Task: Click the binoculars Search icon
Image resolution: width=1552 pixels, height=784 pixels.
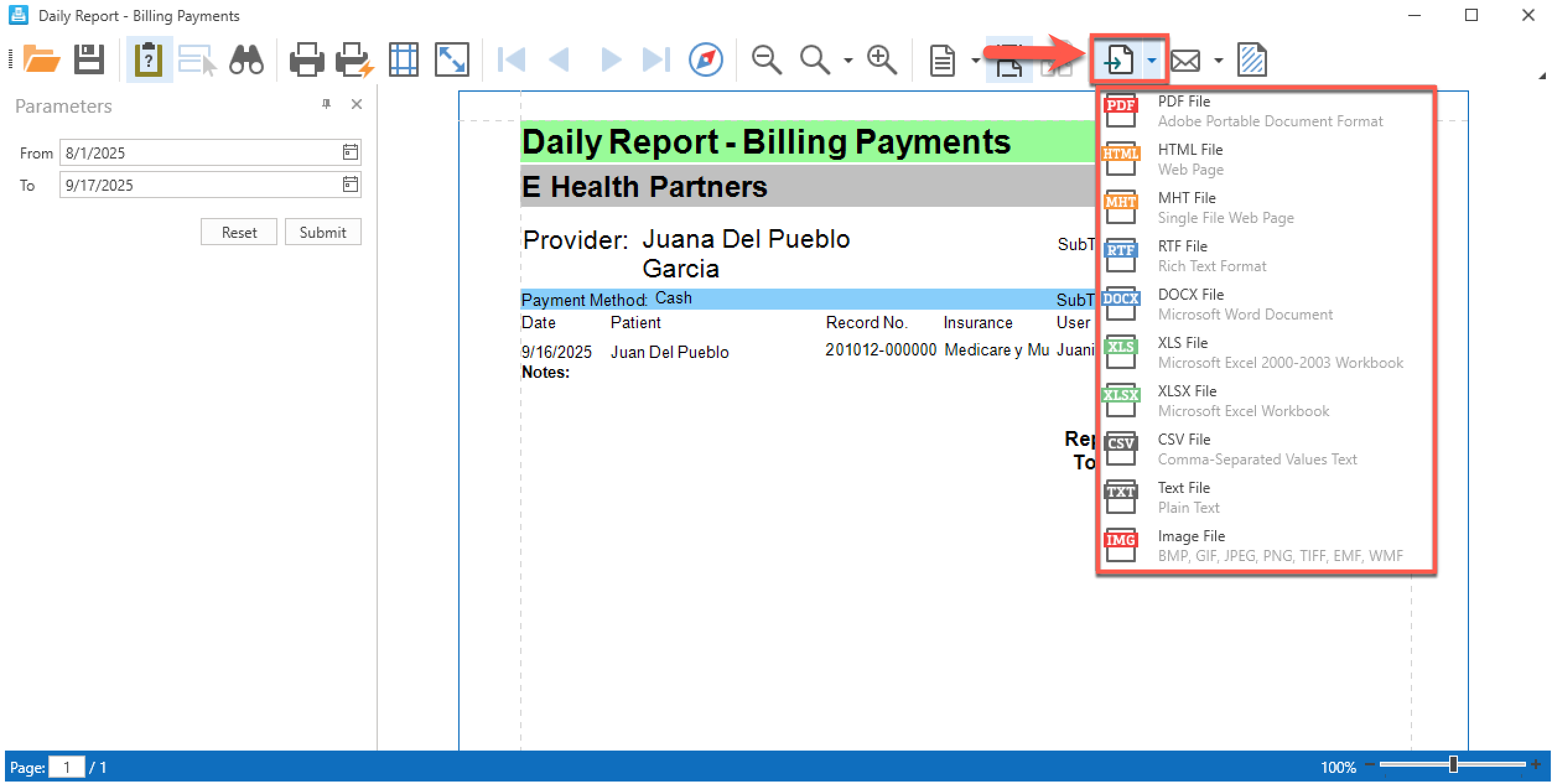Action: [246, 60]
